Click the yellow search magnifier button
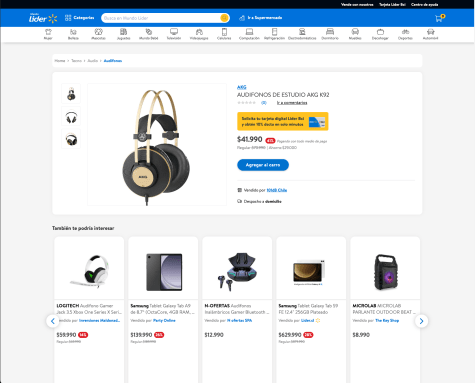This screenshot has width=475, height=383. click(x=225, y=18)
